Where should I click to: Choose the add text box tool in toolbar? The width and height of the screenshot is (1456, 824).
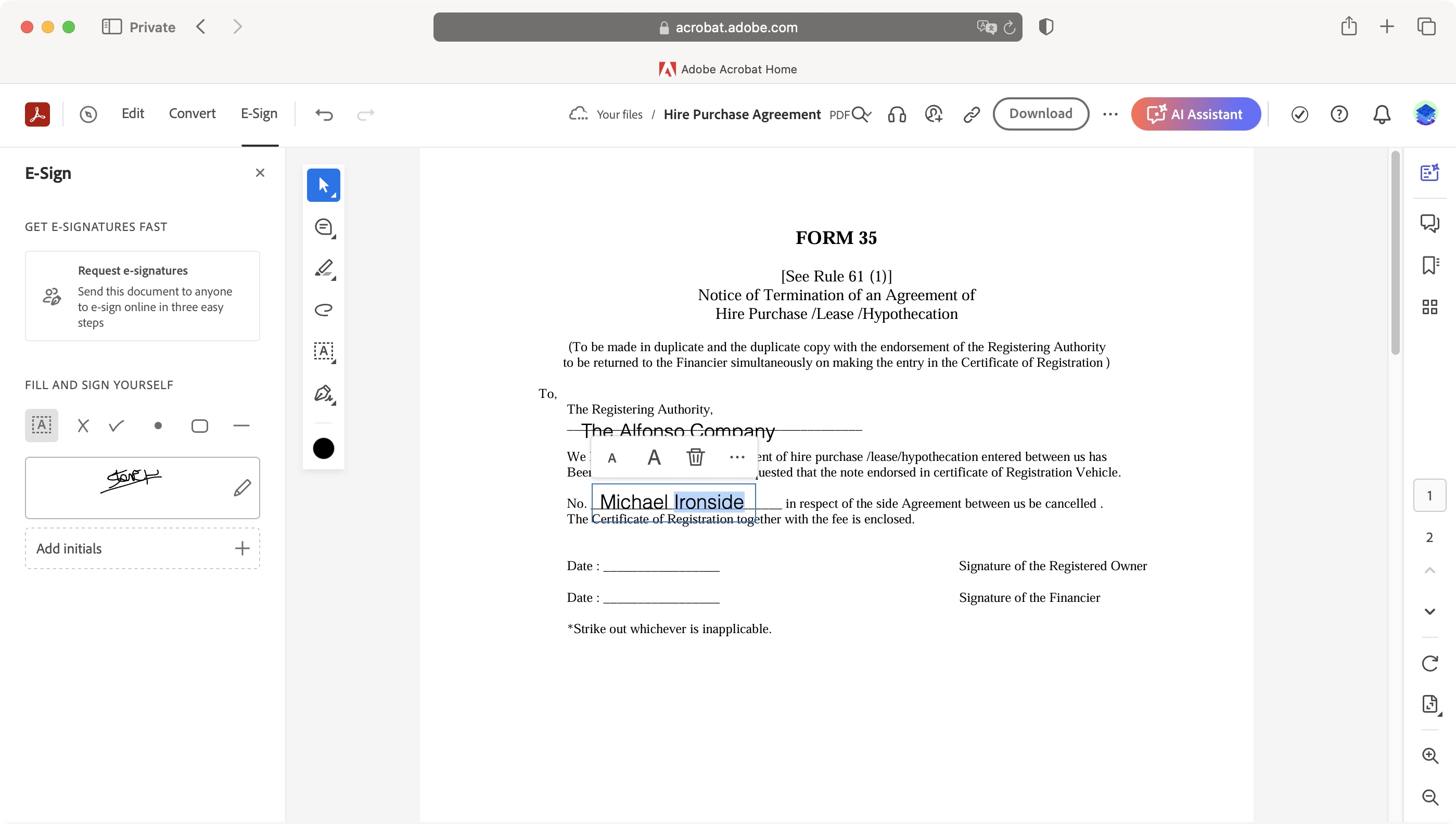point(324,352)
